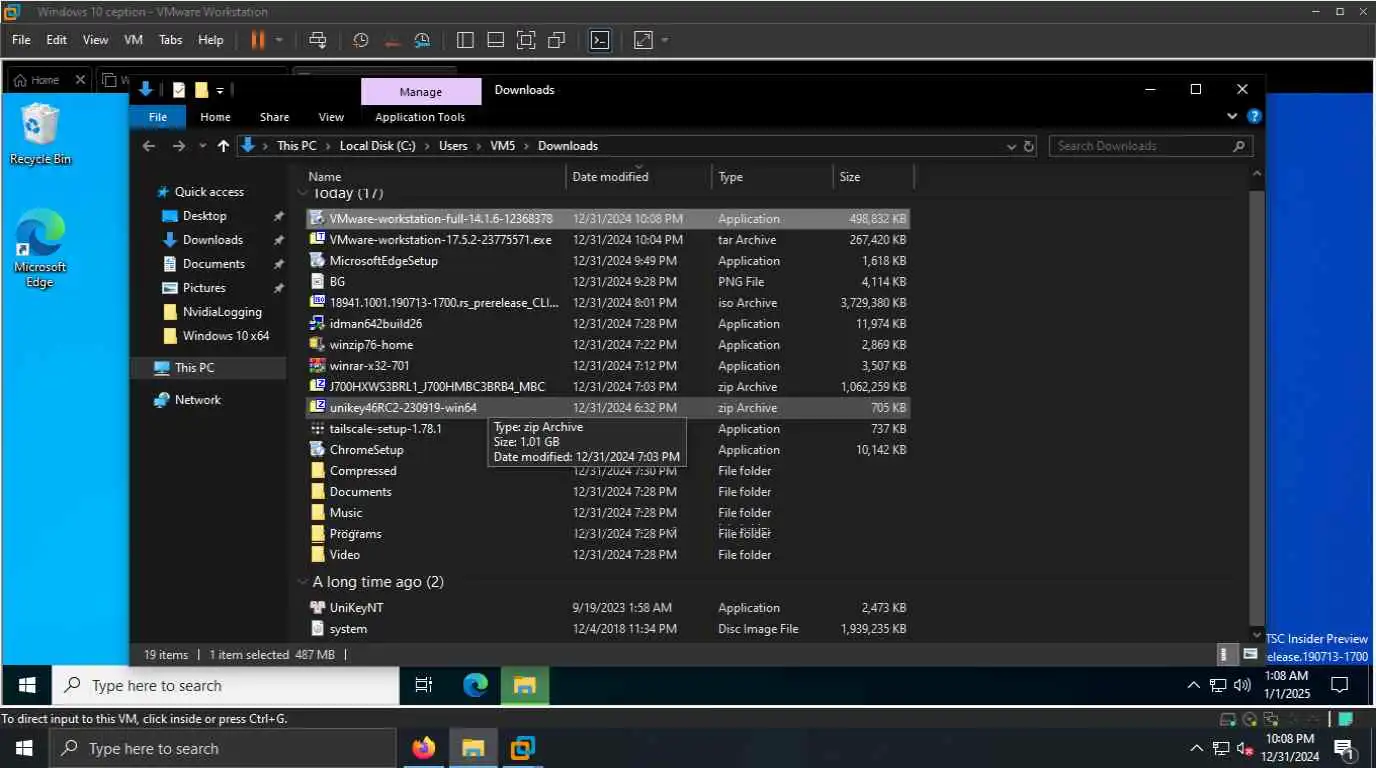The height and width of the screenshot is (768, 1376).
Task: Open the VMware Edit menu
Action: point(56,40)
